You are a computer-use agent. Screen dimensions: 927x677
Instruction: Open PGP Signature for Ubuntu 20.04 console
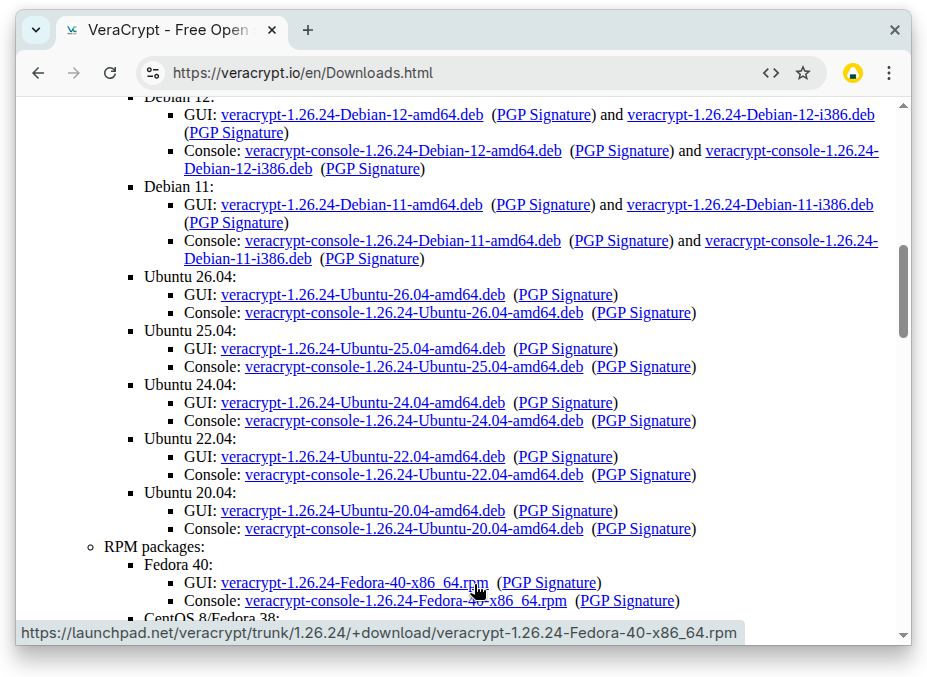click(x=644, y=529)
